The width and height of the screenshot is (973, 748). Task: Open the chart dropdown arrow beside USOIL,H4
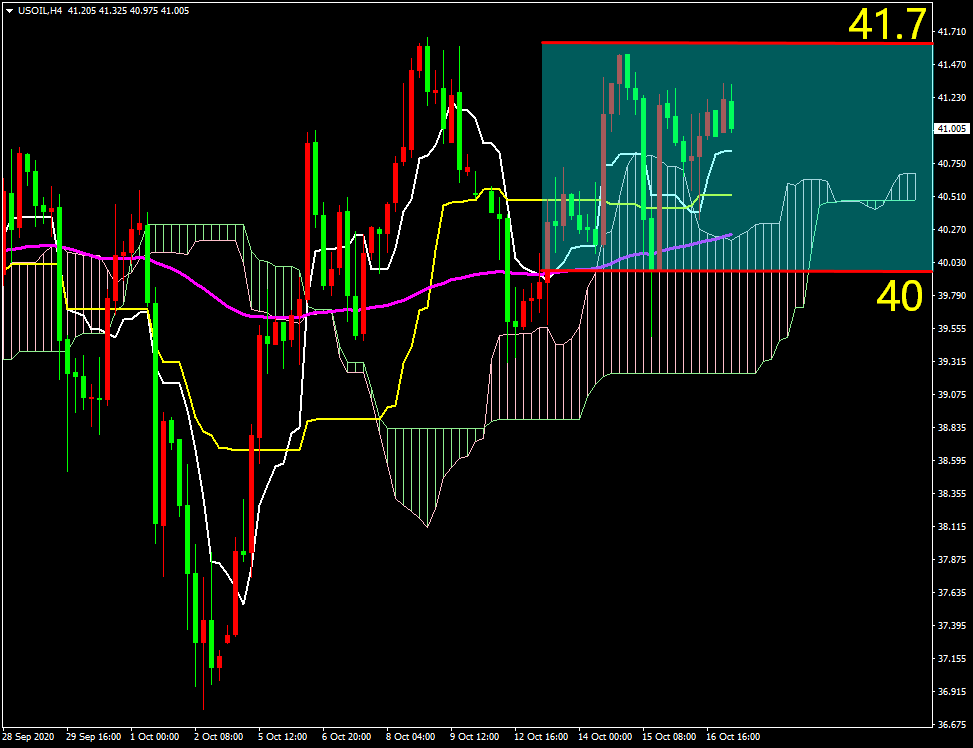coord(9,10)
